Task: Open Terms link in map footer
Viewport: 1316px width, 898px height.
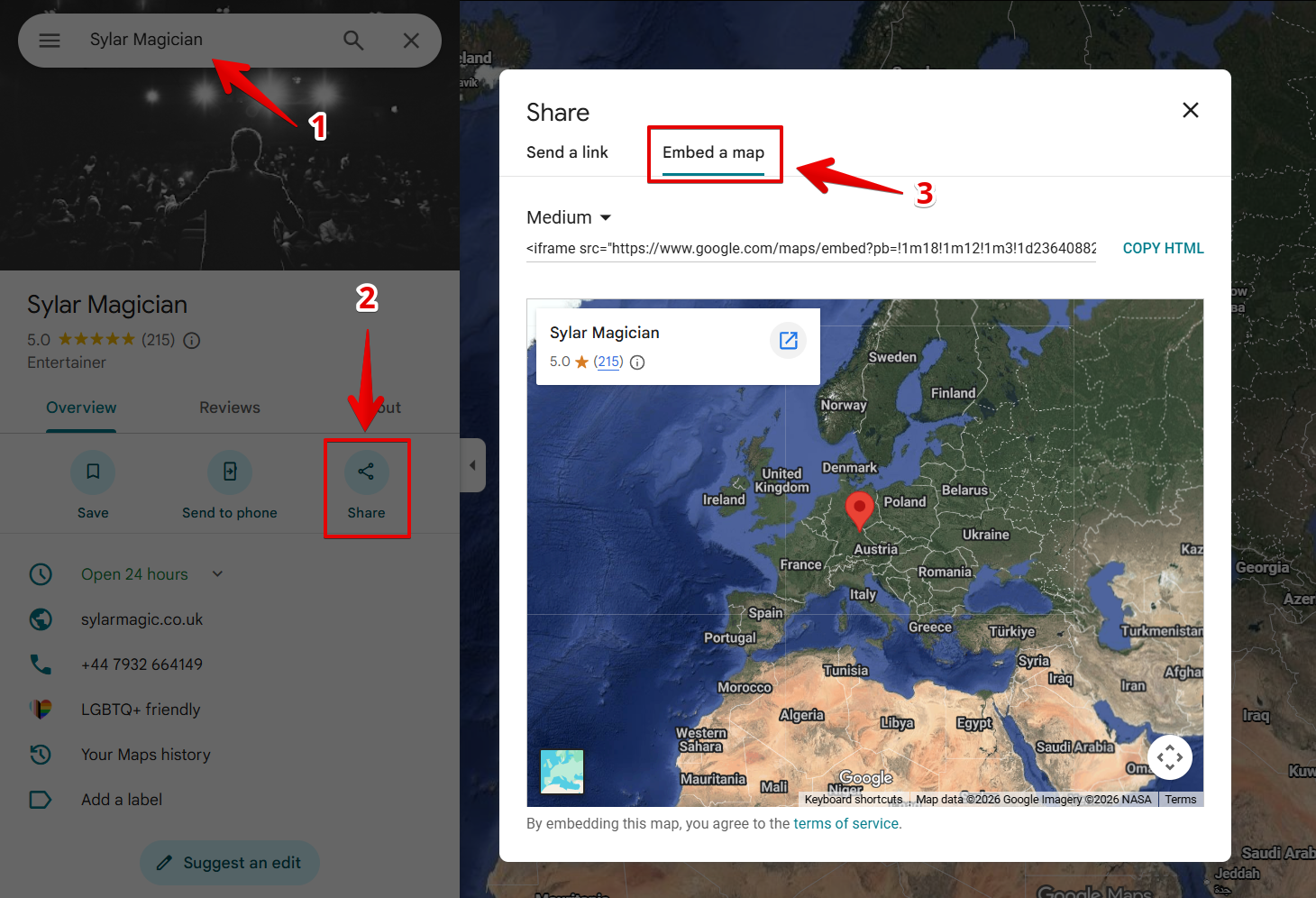Action: 1181,800
